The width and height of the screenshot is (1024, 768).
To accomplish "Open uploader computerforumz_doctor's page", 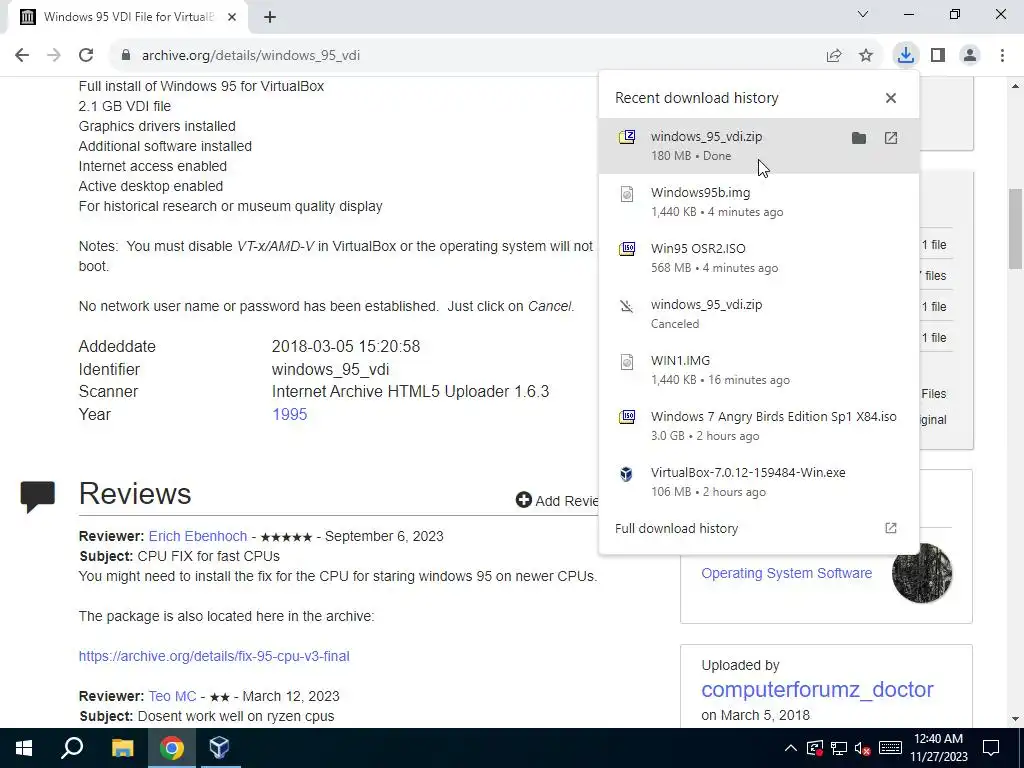I will [817, 690].
